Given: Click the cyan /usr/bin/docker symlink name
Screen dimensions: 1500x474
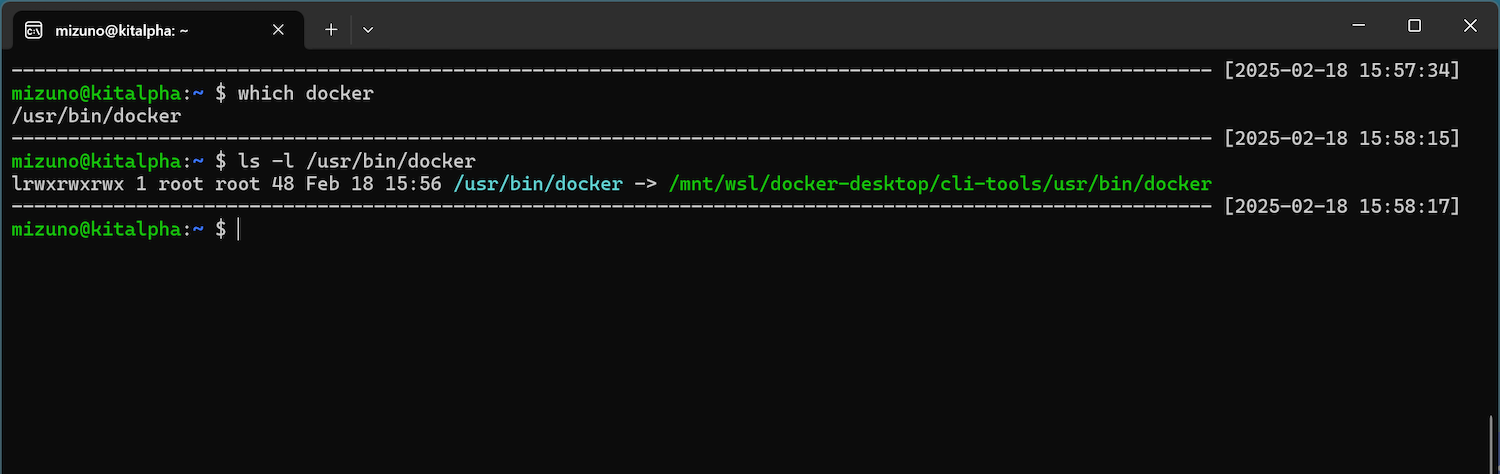Looking at the screenshot, I should click(538, 184).
